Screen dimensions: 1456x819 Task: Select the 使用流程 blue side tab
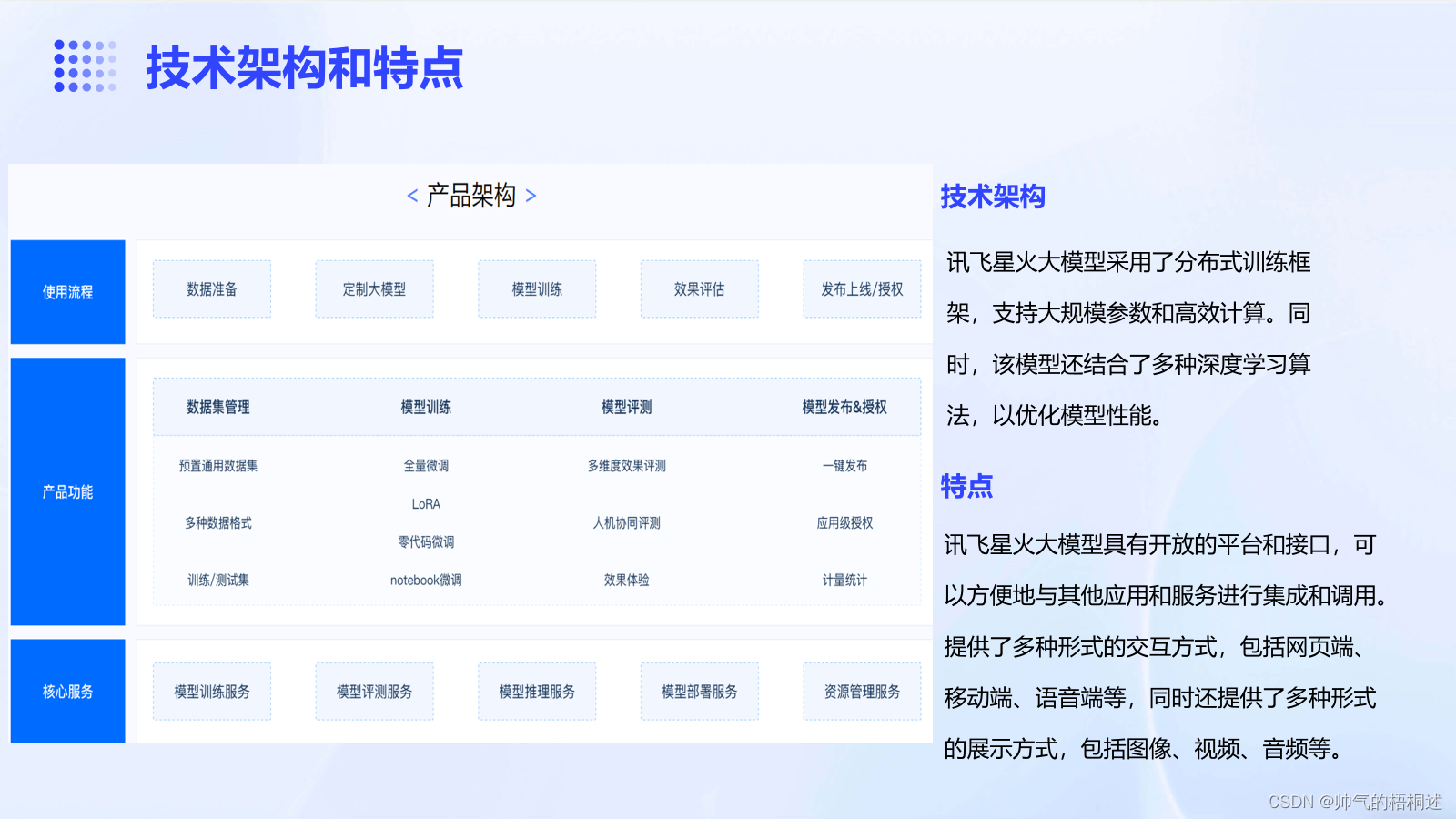pos(67,292)
